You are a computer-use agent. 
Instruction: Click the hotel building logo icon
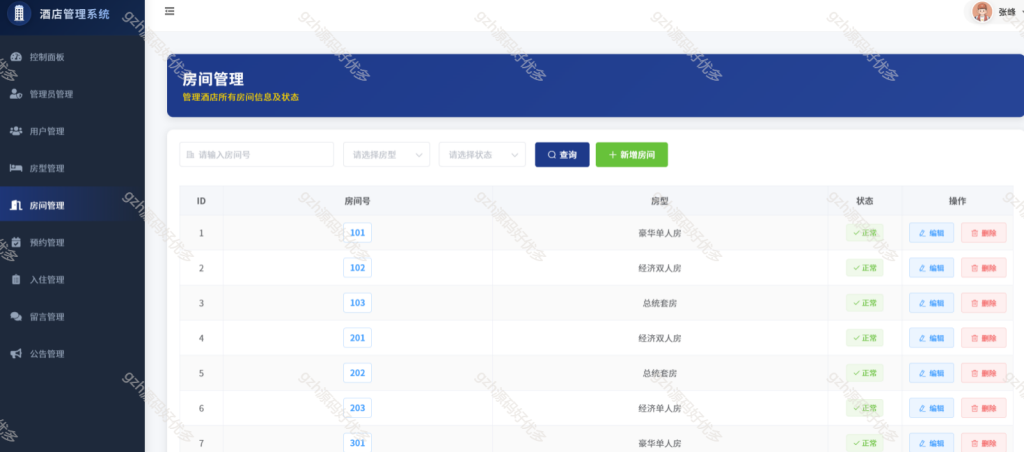[19, 13]
